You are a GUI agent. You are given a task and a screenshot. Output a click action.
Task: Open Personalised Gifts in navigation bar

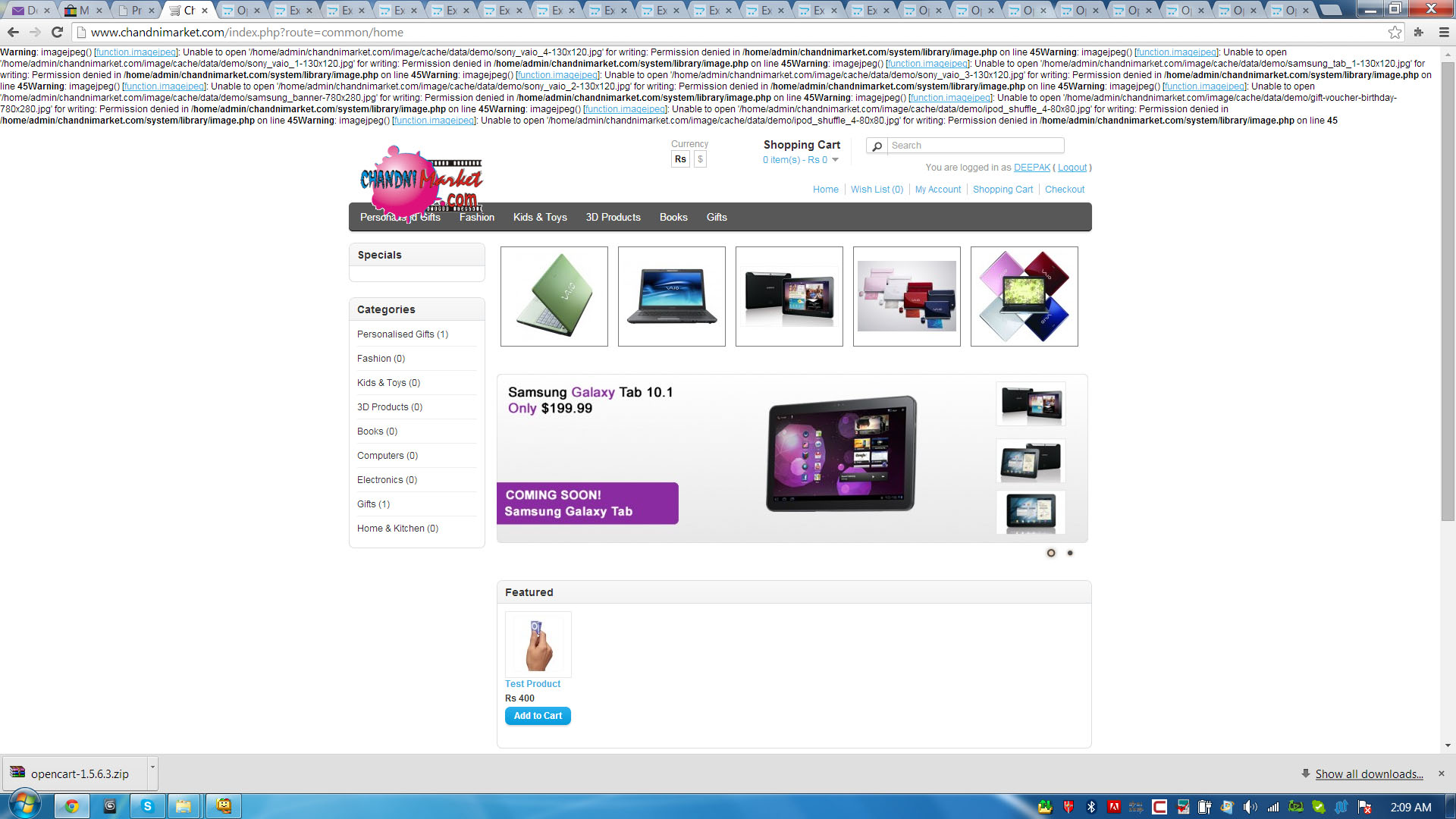[x=400, y=218]
